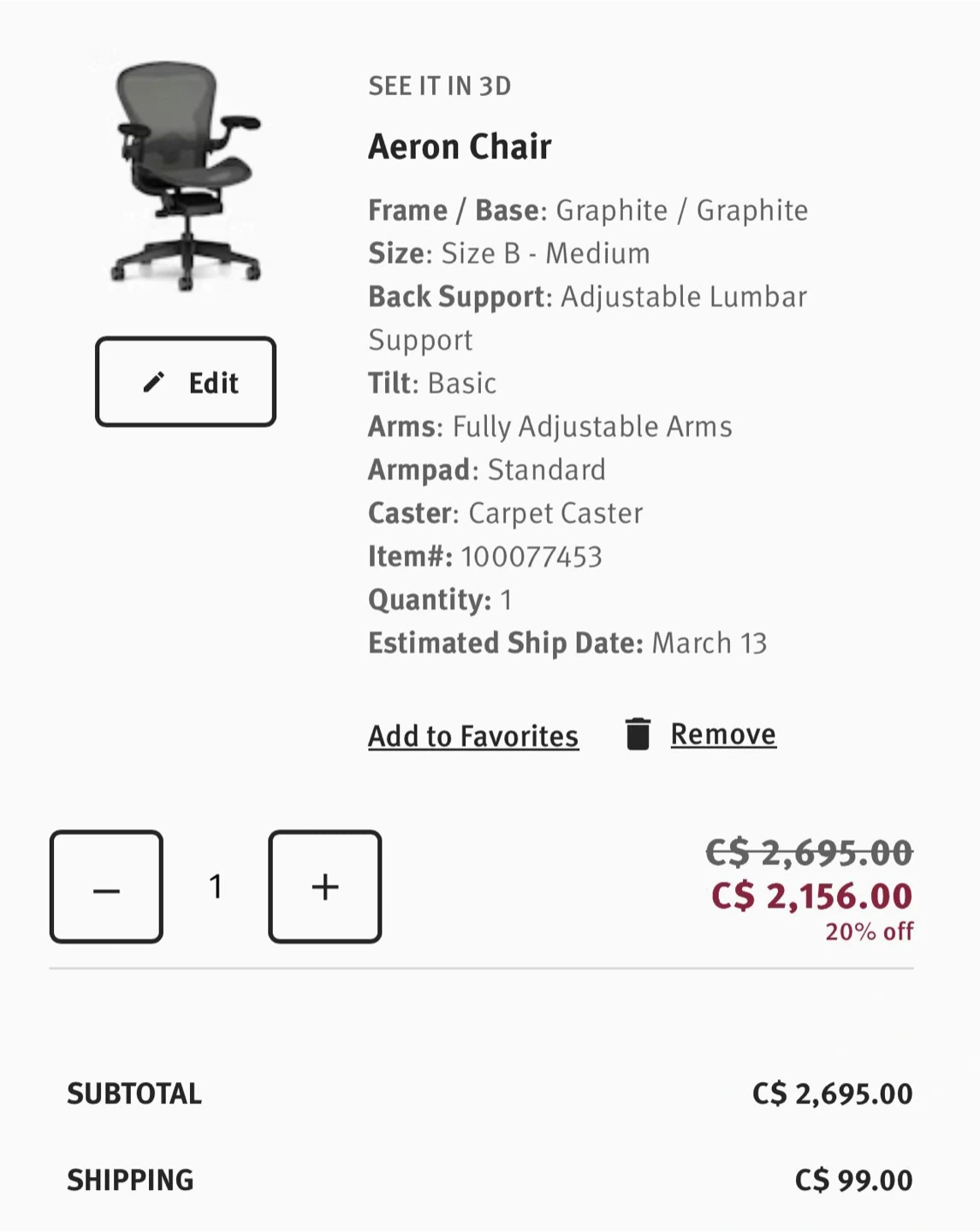Click the 20% off label
Image resolution: width=980 pixels, height=1232 pixels.
point(869,932)
